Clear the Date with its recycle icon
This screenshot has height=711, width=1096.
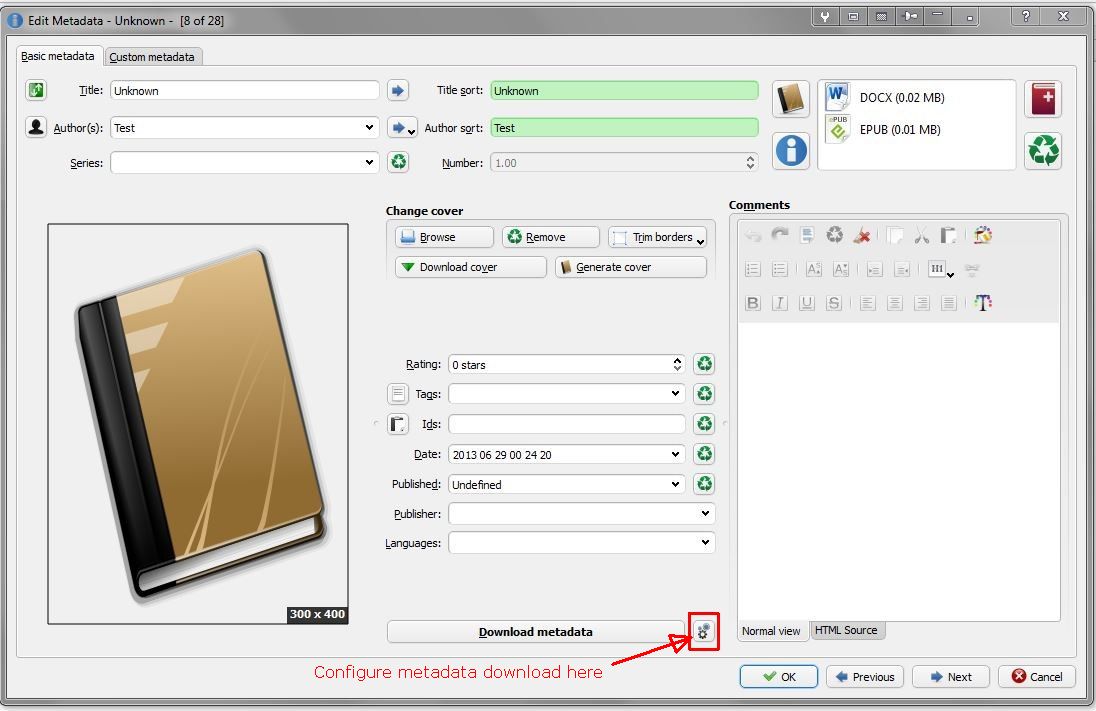pos(705,454)
